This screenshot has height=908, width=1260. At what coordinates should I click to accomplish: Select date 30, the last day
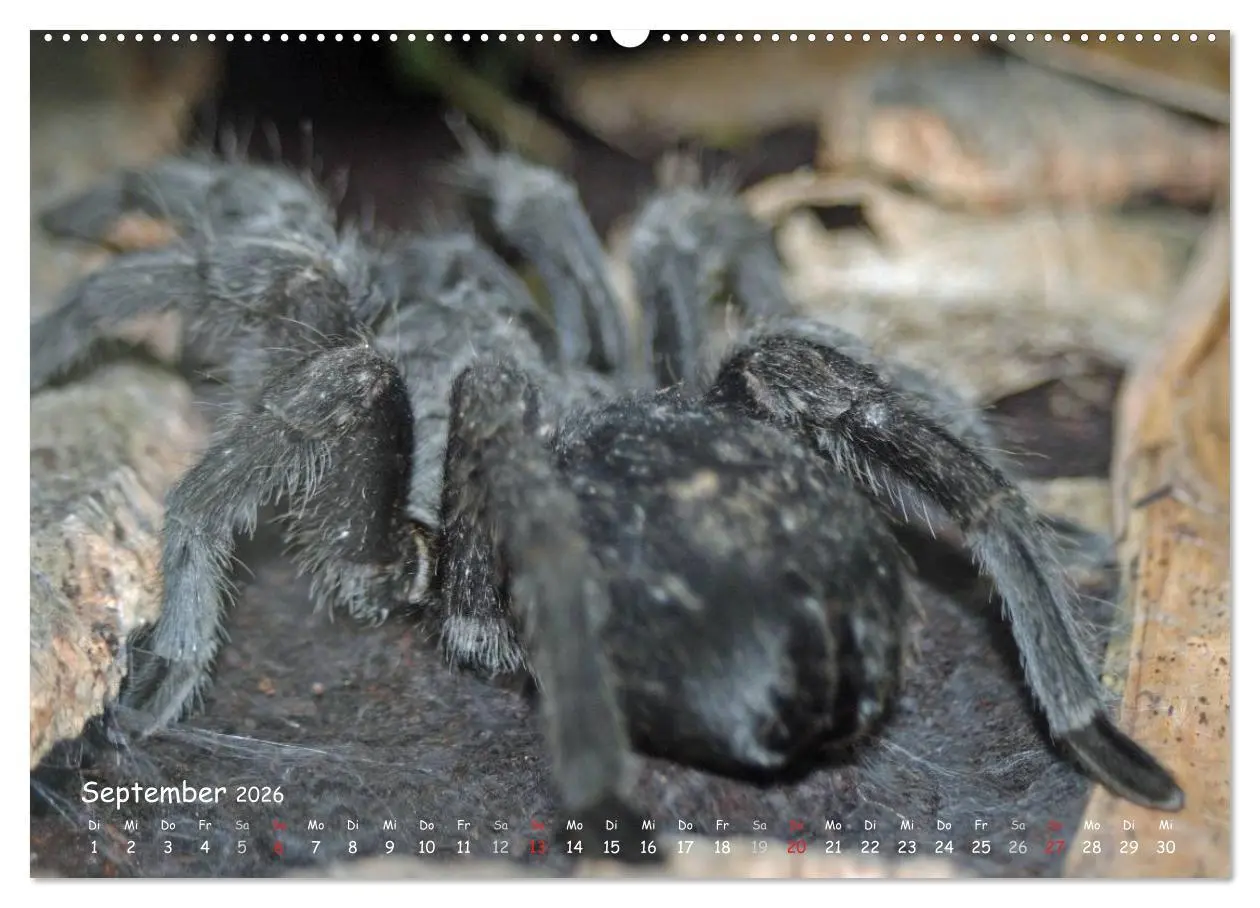click(1166, 847)
